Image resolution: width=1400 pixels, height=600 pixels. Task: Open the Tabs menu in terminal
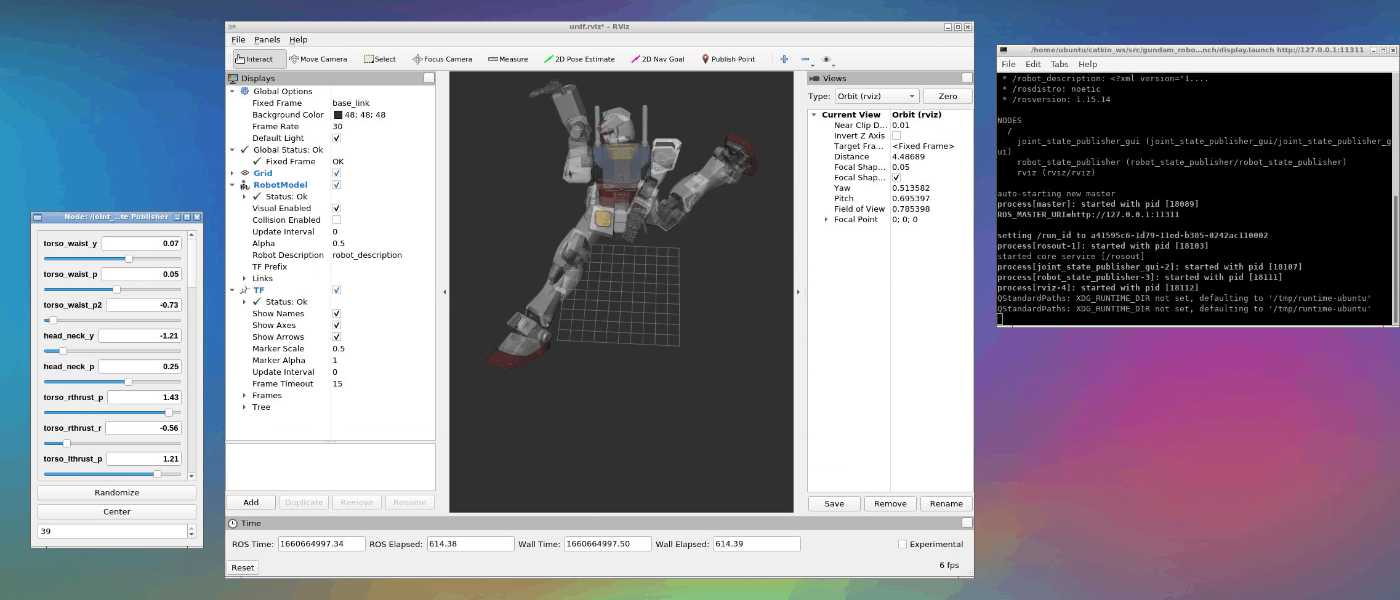1059,64
